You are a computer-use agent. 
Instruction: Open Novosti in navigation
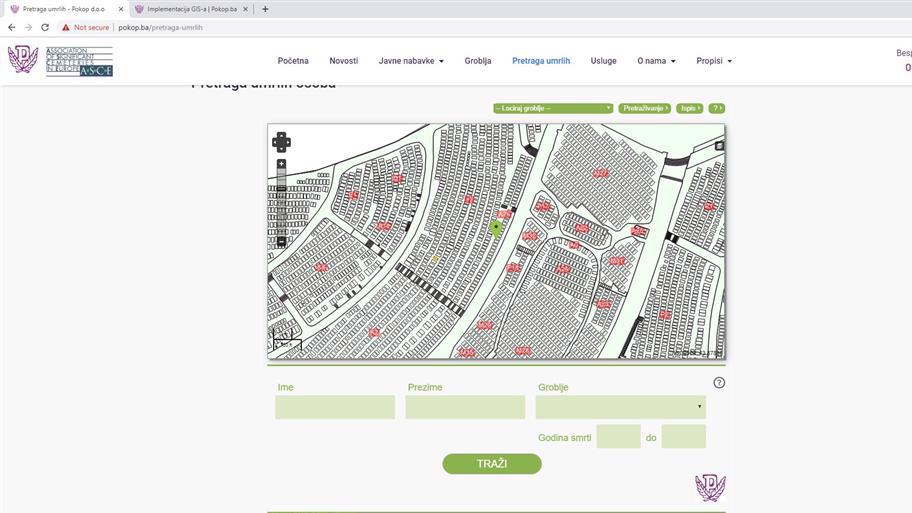point(344,60)
